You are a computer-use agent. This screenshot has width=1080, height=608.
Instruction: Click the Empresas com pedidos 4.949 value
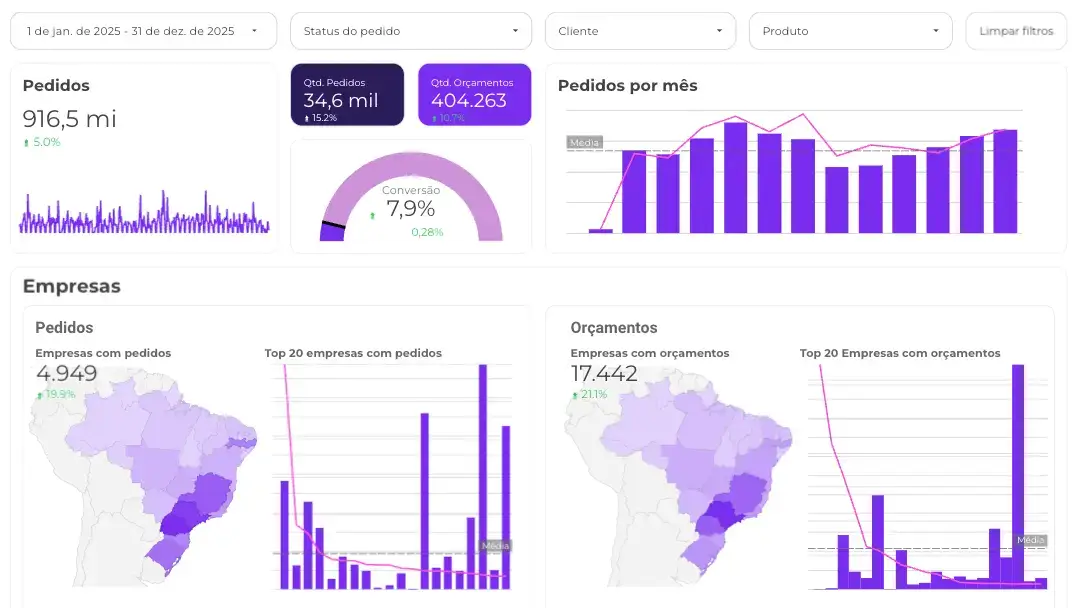coord(67,374)
